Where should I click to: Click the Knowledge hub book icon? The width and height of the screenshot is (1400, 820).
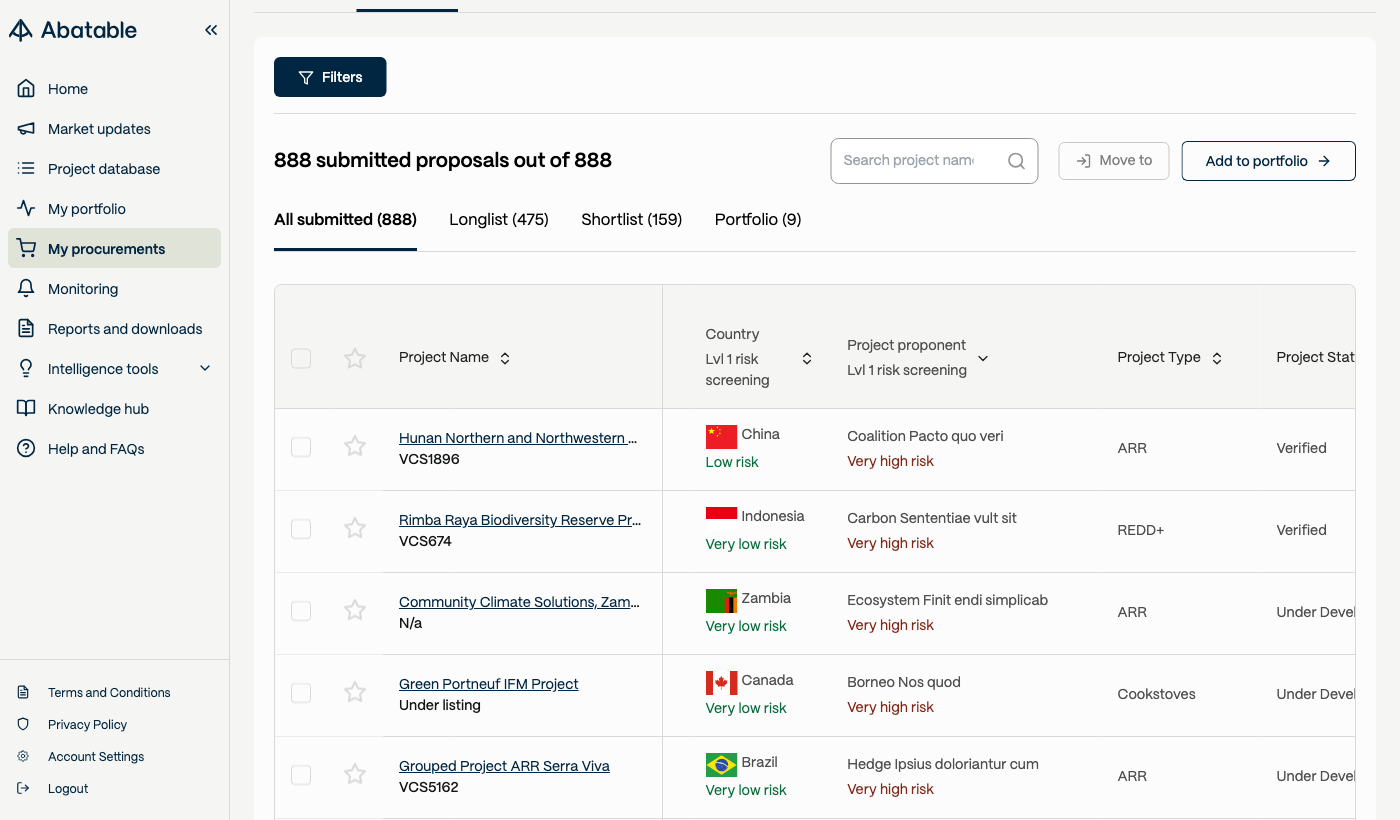click(27, 409)
